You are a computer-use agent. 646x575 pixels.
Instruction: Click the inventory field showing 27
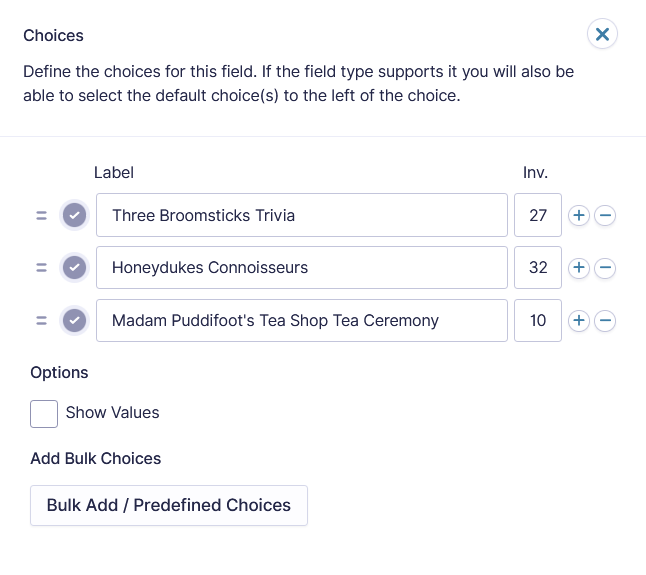tap(538, 215)
